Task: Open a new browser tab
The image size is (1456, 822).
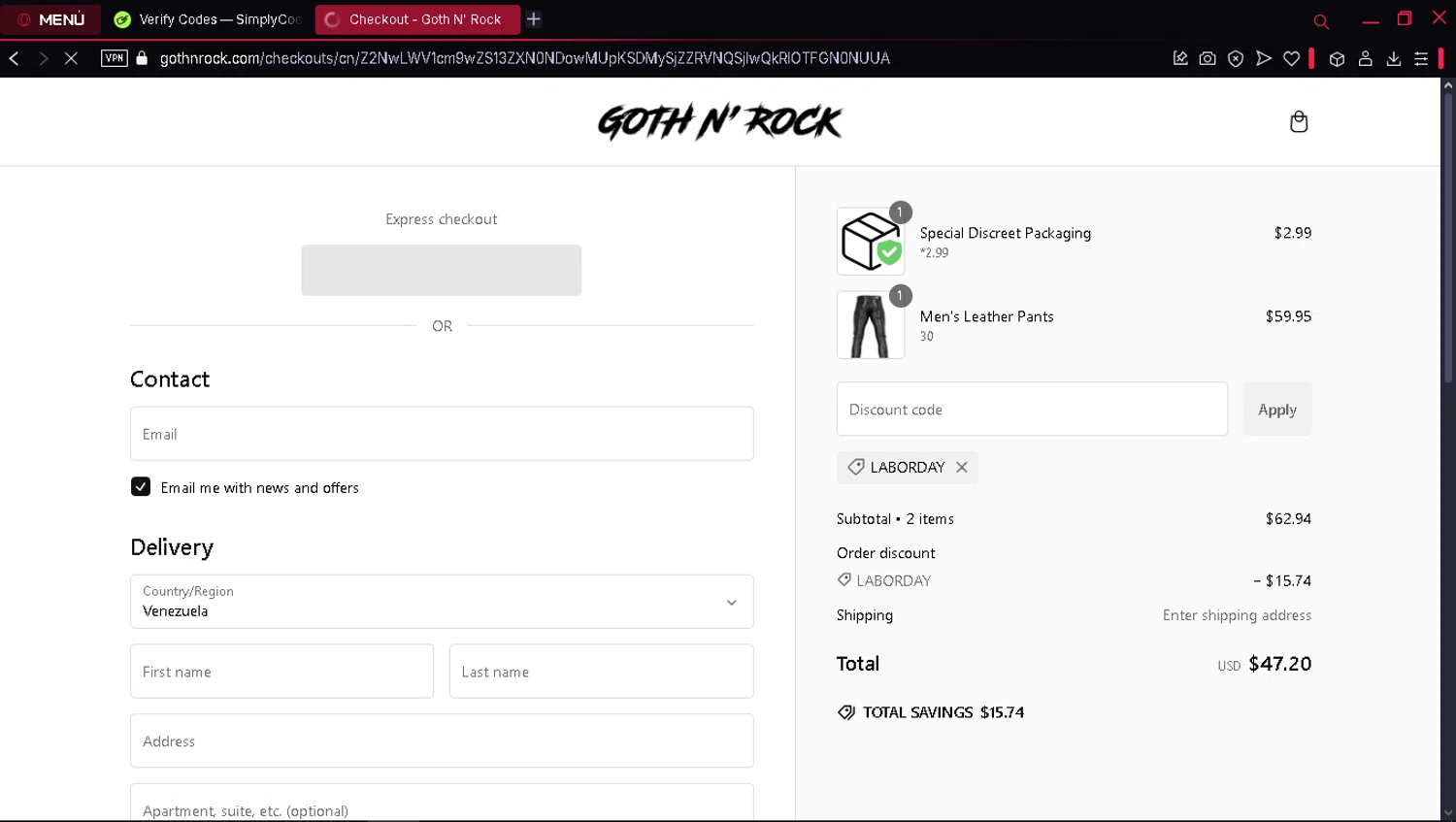Action: [534, 19]
